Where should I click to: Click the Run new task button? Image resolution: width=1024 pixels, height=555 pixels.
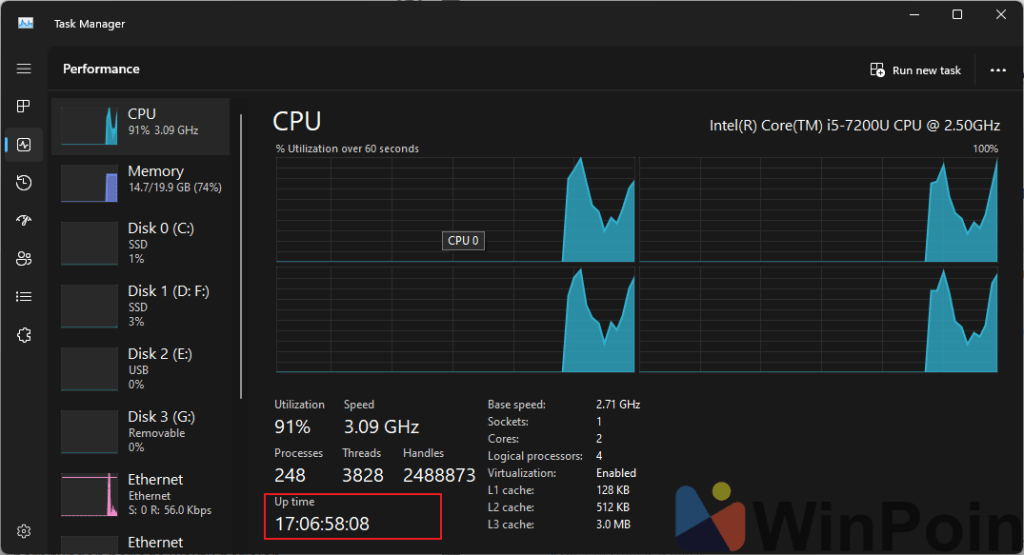[x=915, y=70]
